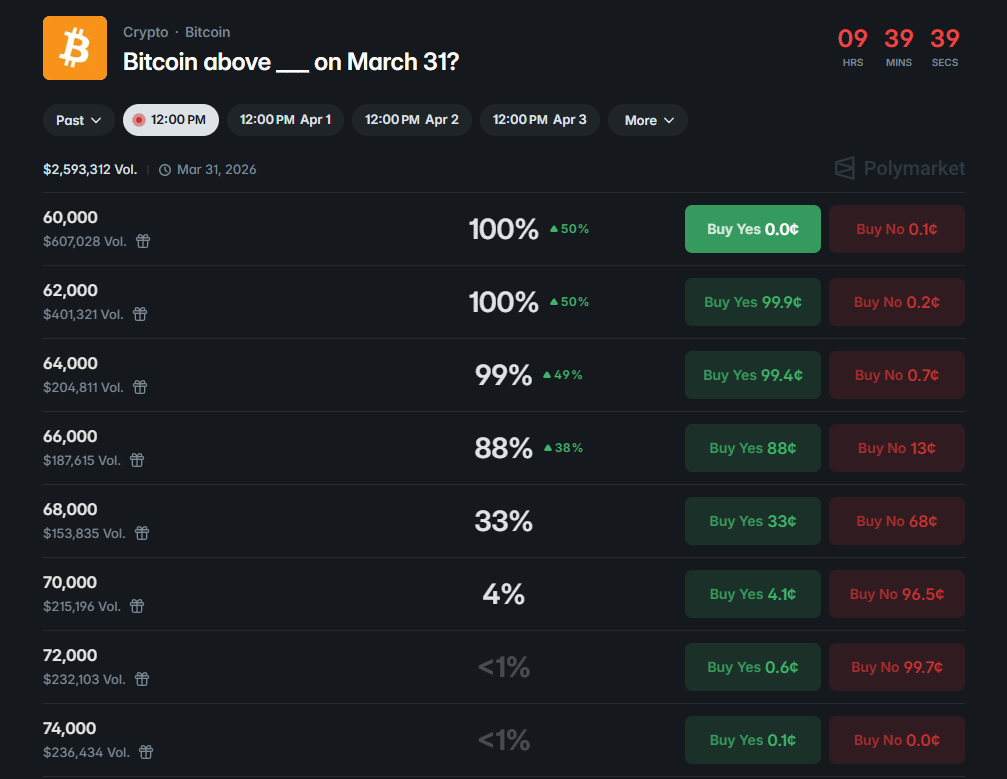This screenshot has height=779, width=1007.
Task: Expand the More dates dropdown
Action: [648, 120]
